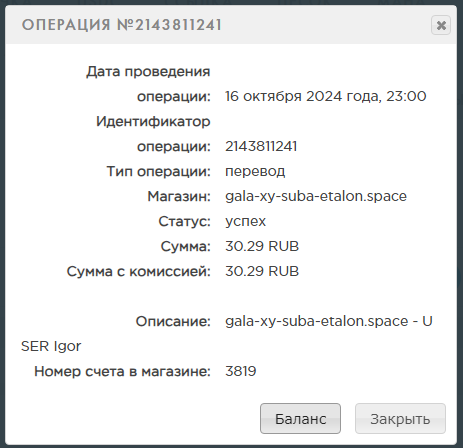Screen dimensions: 463x448
Task: Click the Сумма с комиссией label
Action: click(139, 271)
